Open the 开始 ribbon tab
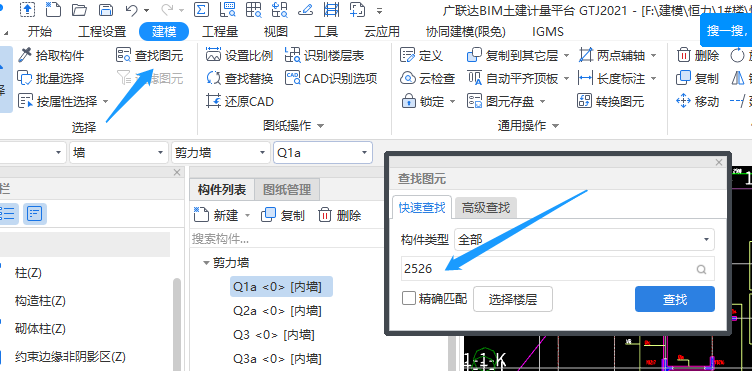 pos(40,32)
